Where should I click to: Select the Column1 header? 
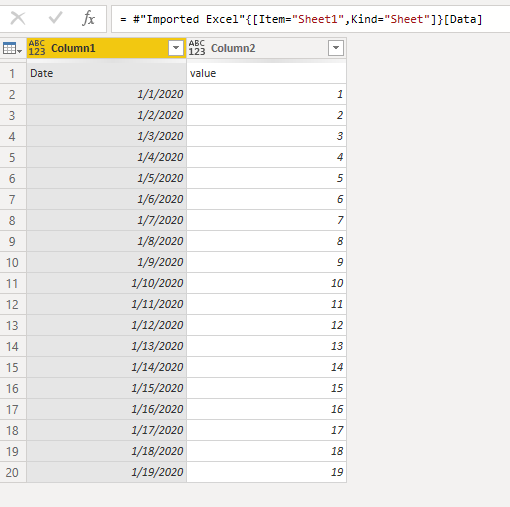[x=106, y=48]
